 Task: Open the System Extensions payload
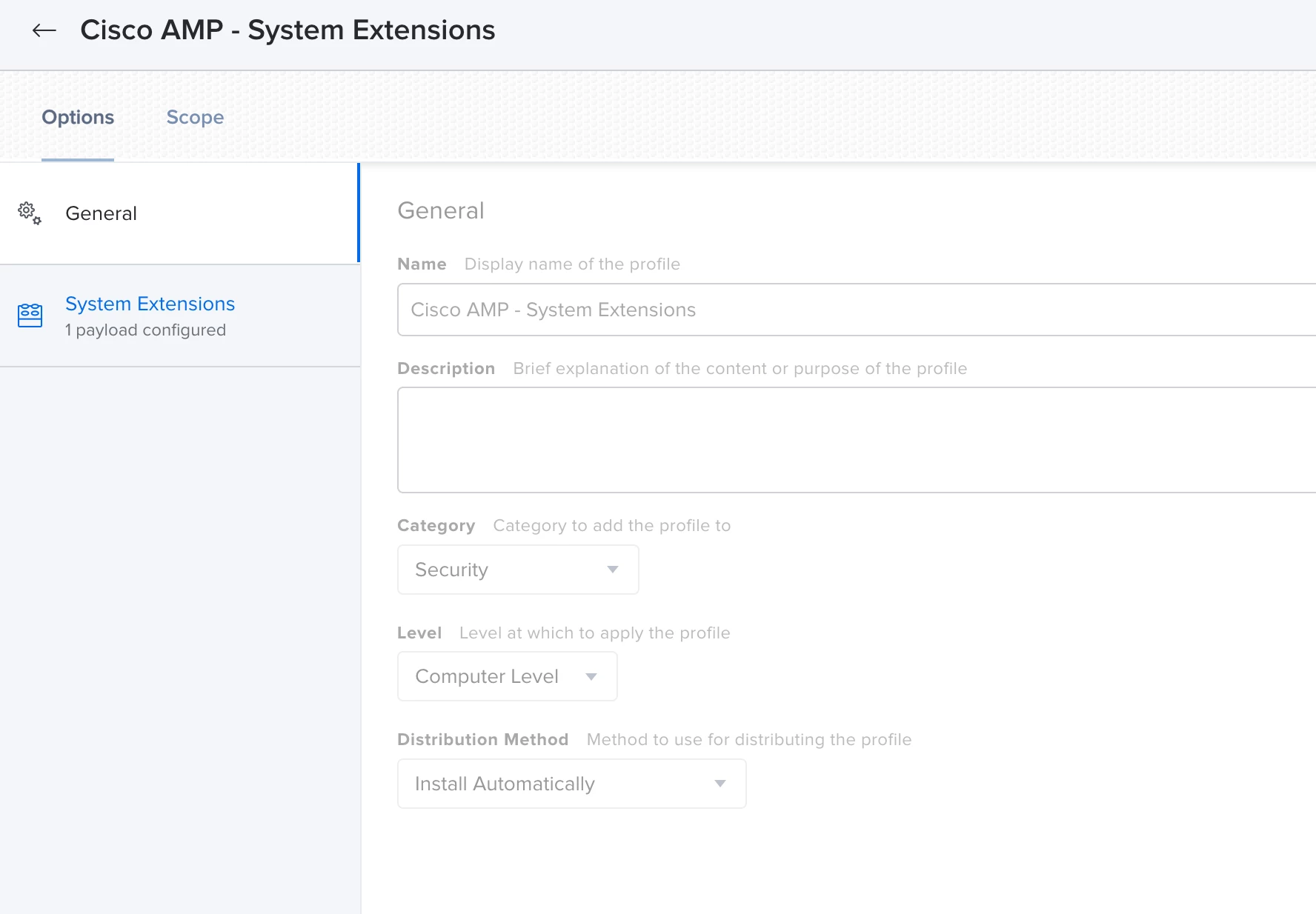click(x=179, y=316)
